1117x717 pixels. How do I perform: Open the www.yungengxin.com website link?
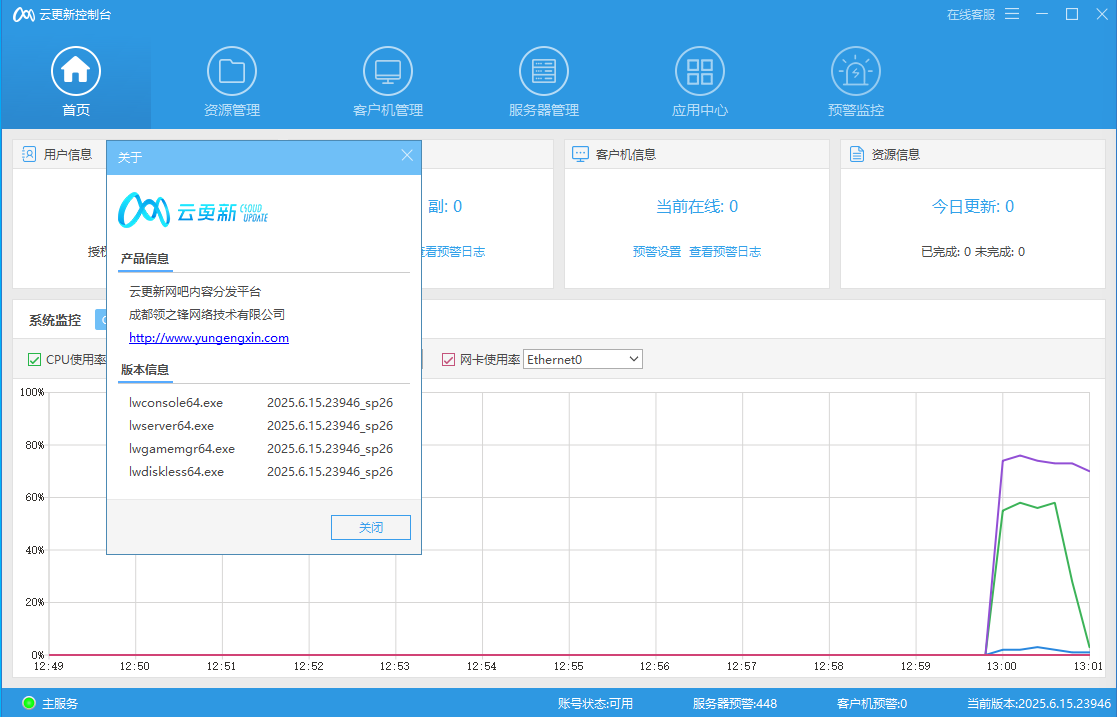click(x=208, y=338)
